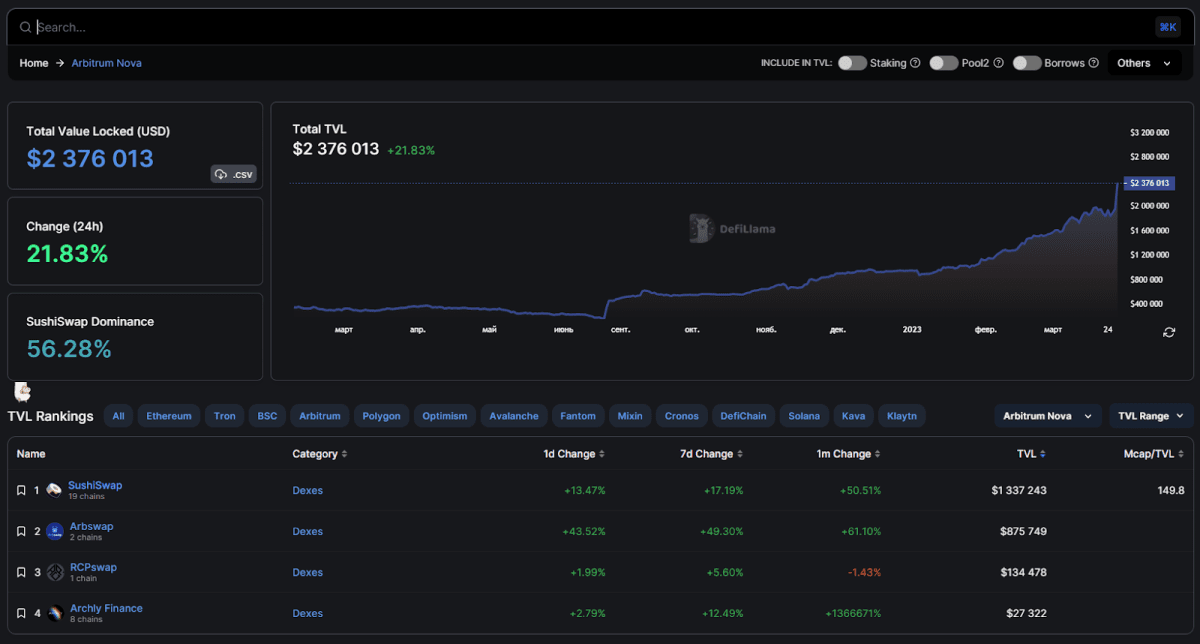Select the Kava chain tab
This screenshot has width=1200, height=644.
point(853,416)
